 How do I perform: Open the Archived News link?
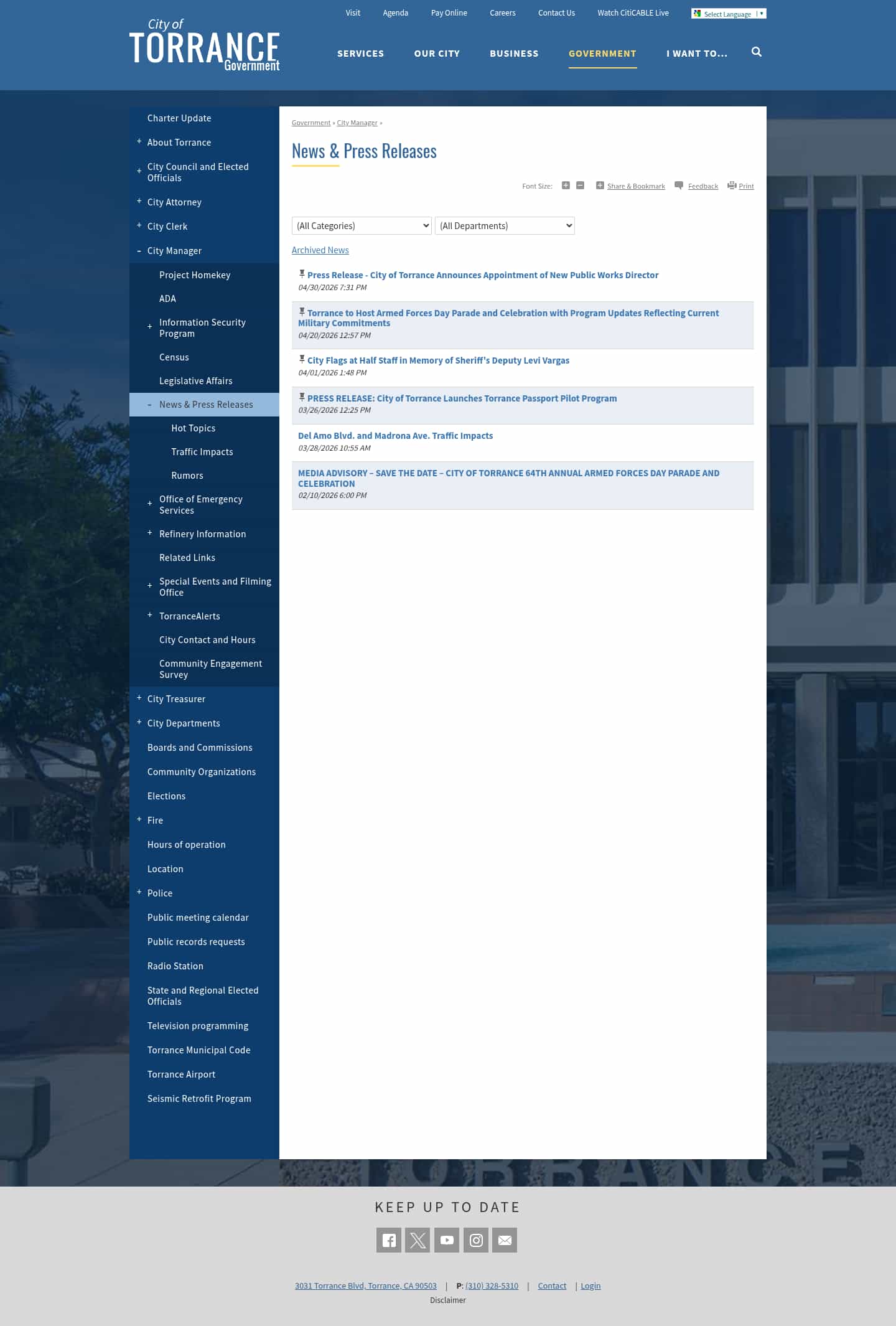pos(320,250)
